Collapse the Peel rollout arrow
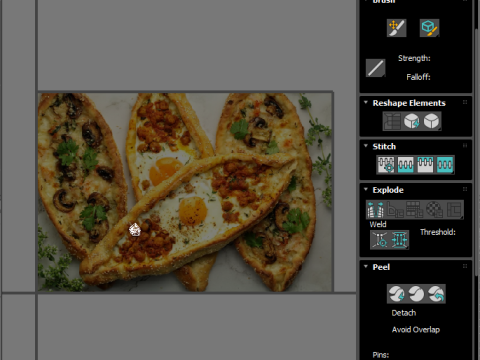The image size is (480, 360). 366,266
